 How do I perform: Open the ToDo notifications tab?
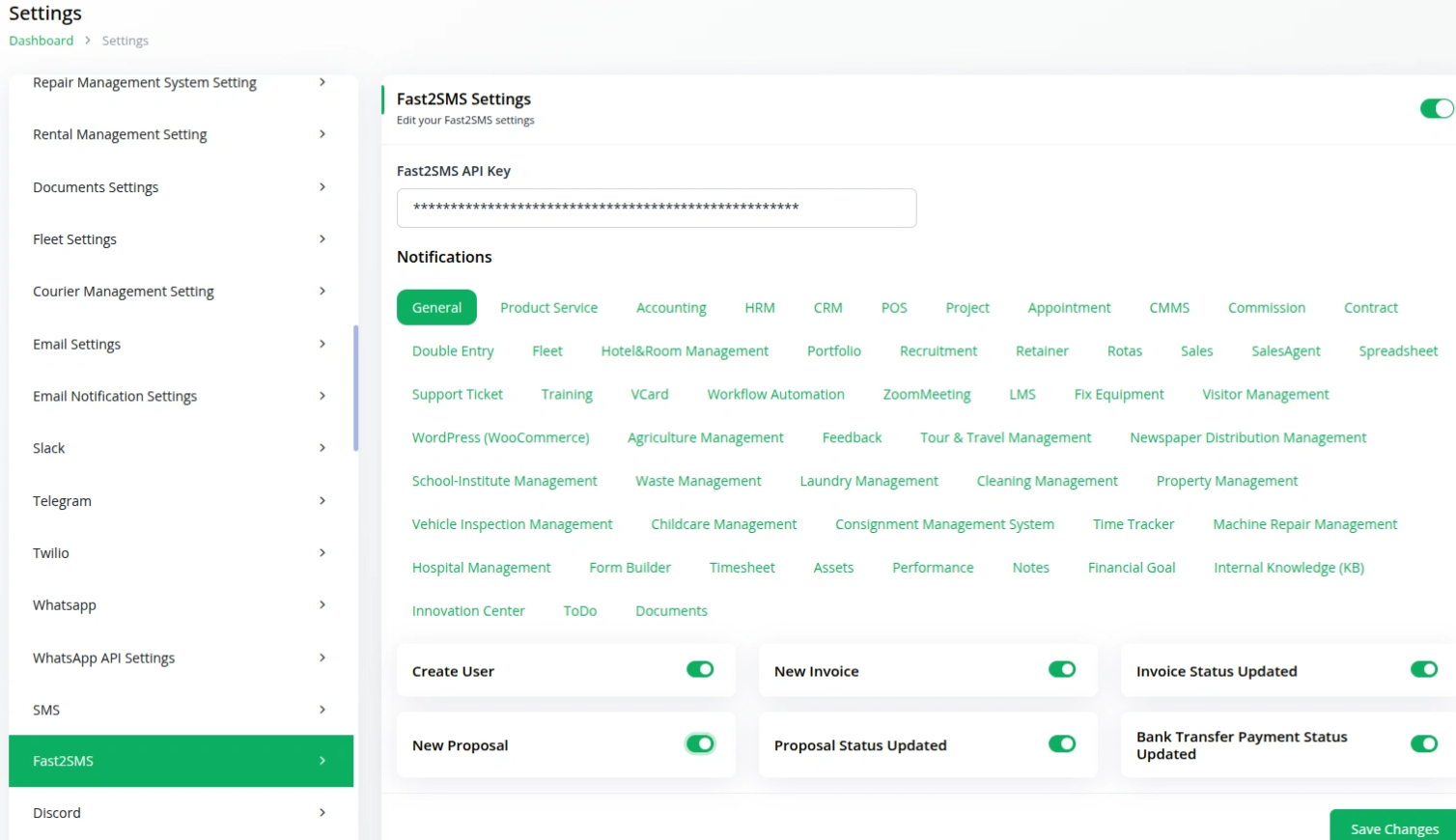580,611
